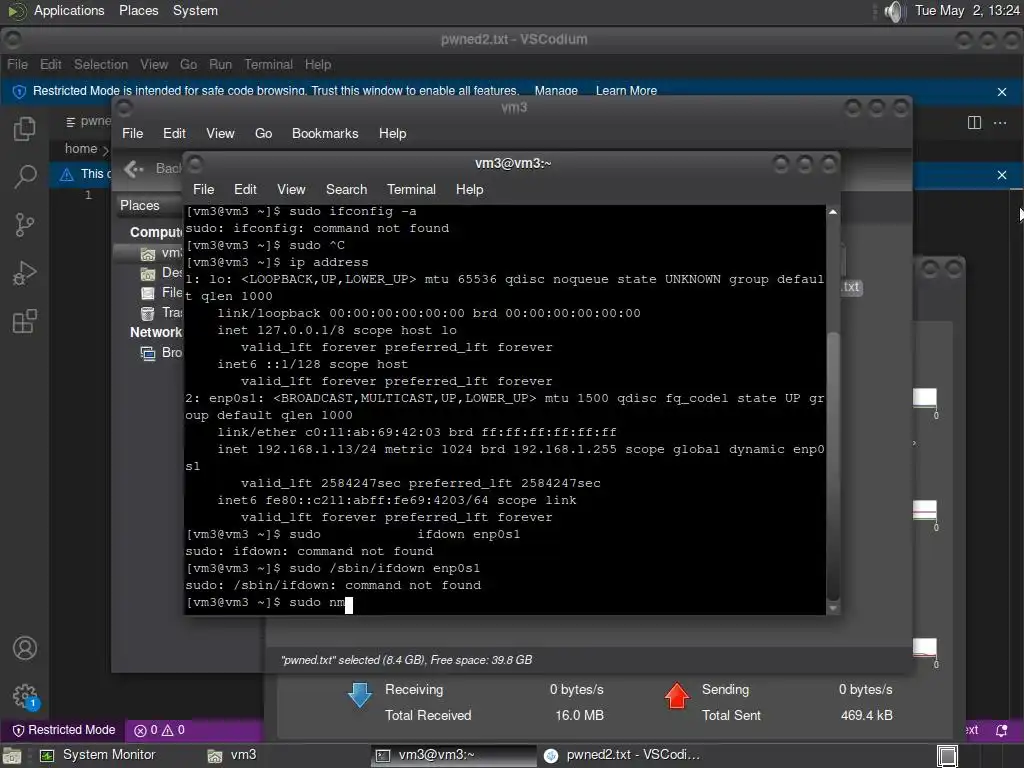
Task: Open the terminal Help menu
Action: click(x=469, y=189)
